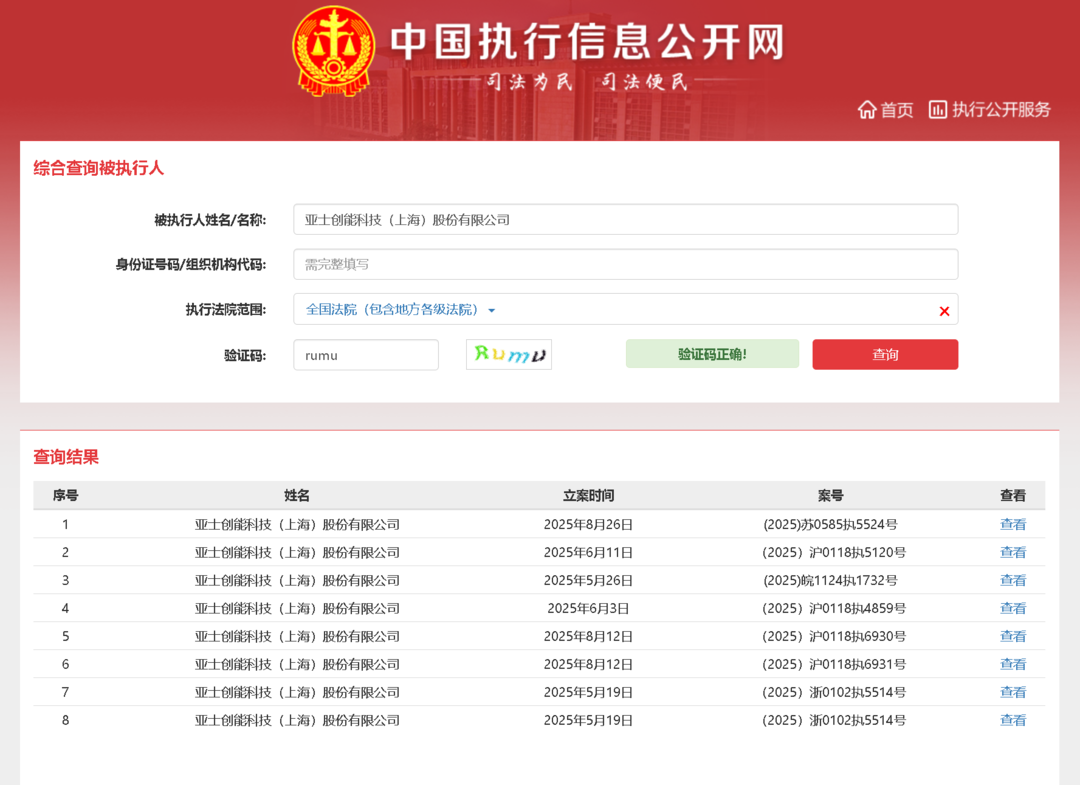Open 查看 for case 沪0118执4859号

1012,608
